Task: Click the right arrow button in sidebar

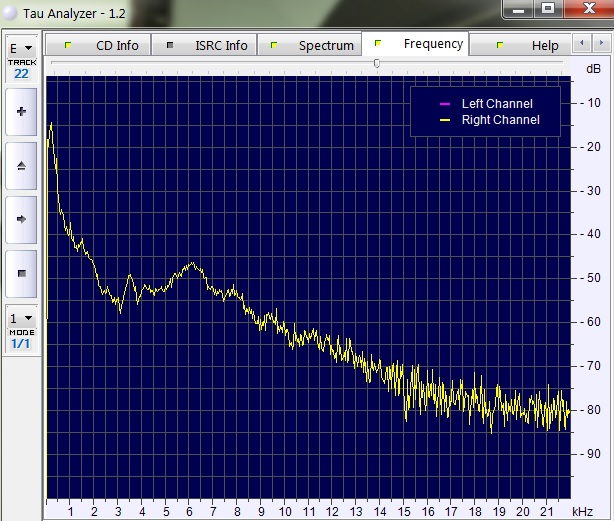Action: point(21,219)
